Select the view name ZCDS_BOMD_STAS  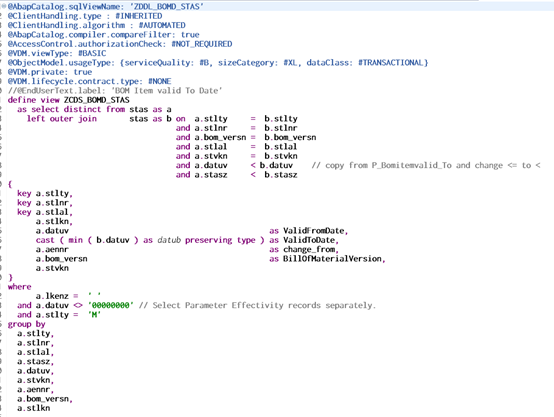[96, 100]
